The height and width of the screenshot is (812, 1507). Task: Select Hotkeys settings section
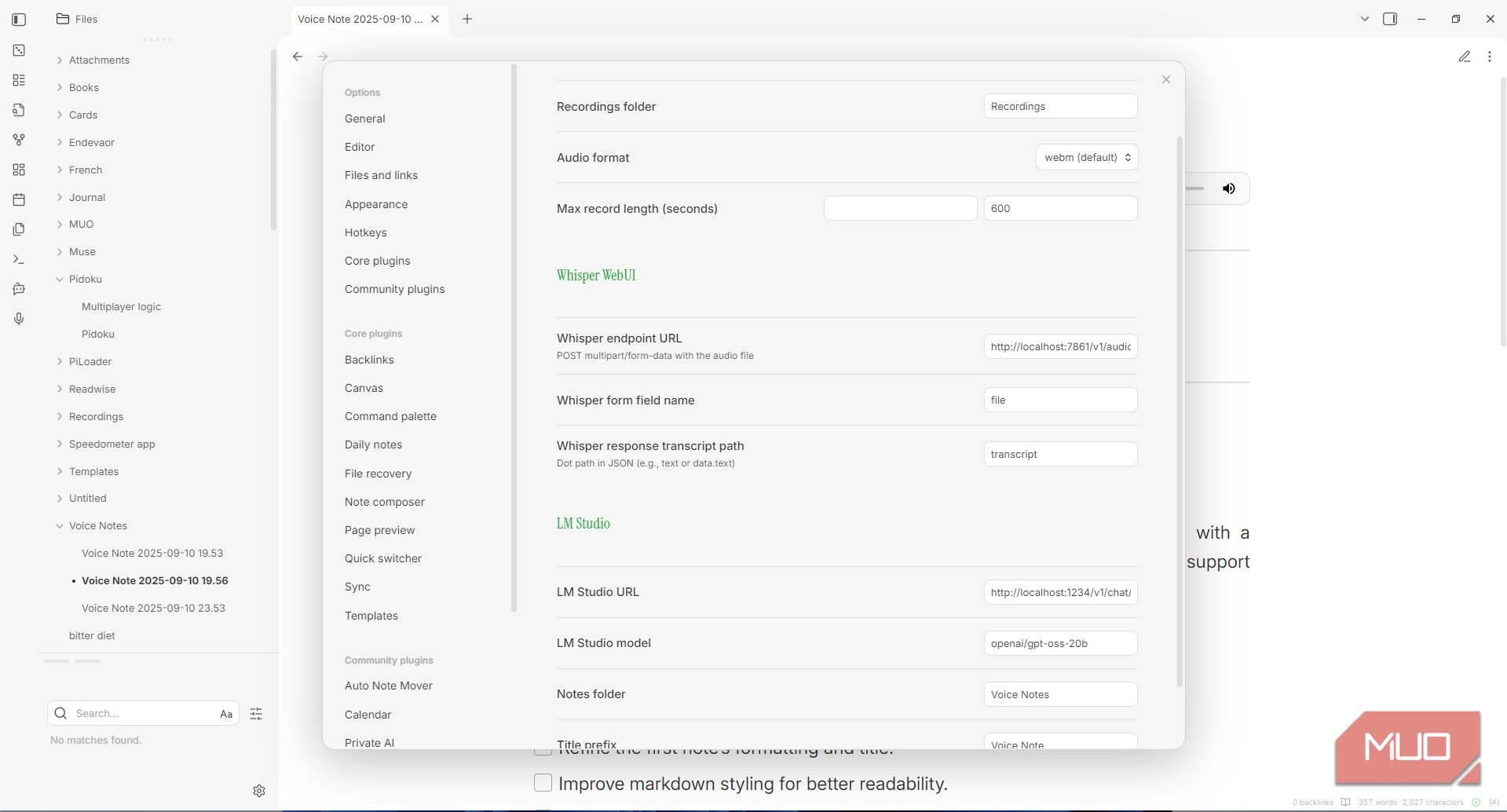point(365,232)
